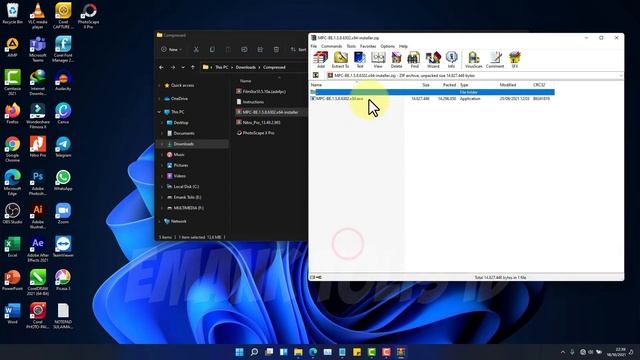640x360 pixels.
Task: Open Audacity desktop shortcut
Action: coord(63,80)
